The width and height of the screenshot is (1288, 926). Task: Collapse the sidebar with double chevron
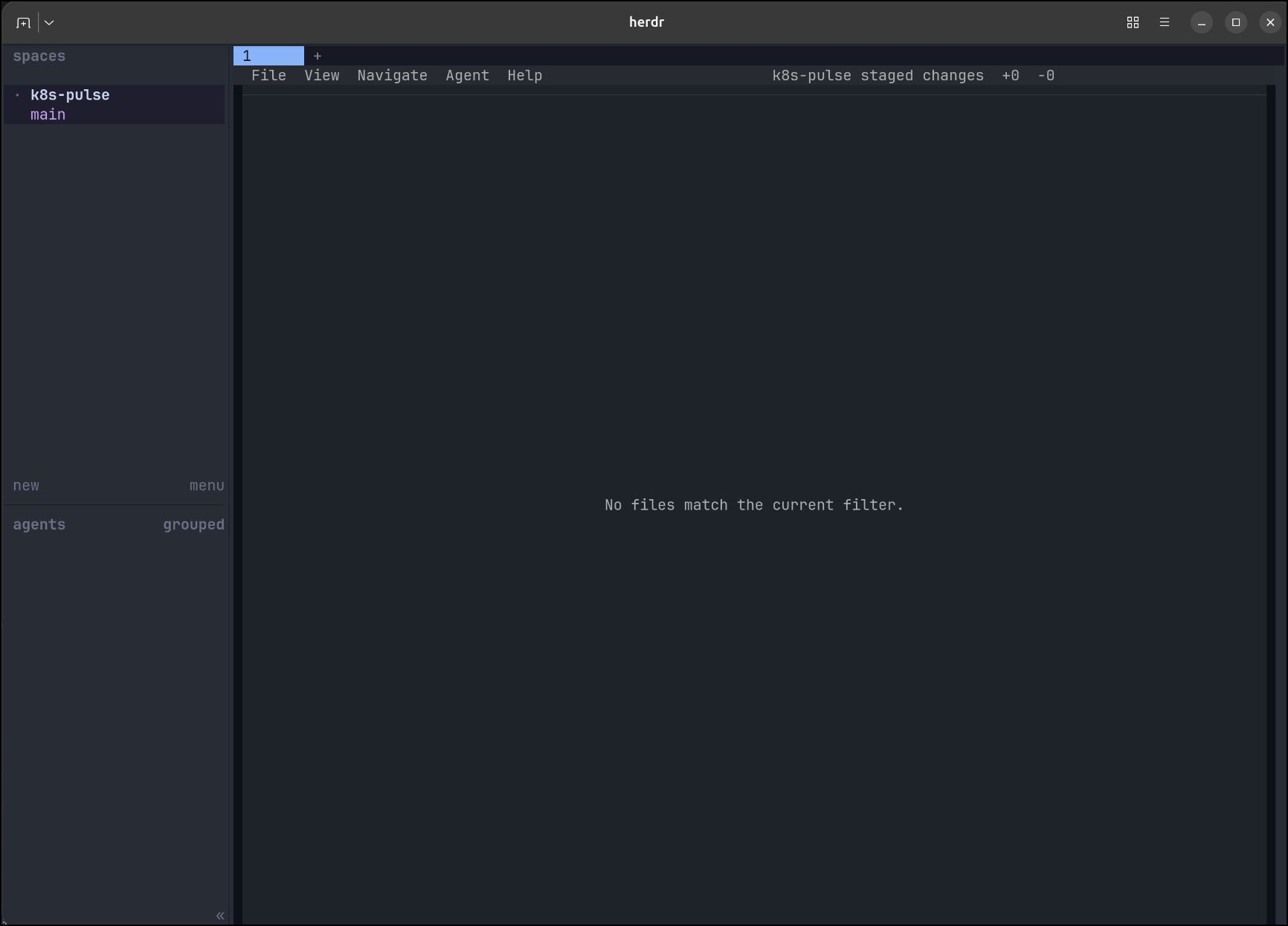pyautogui.click(x=220, y=916)
